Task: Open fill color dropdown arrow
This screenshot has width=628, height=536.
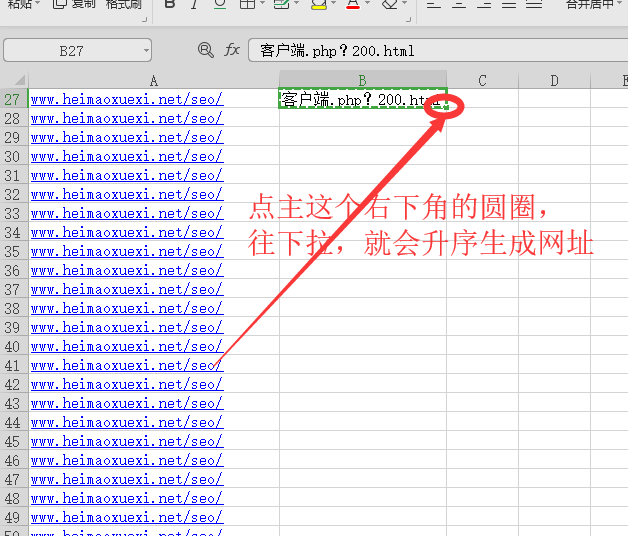Action: [x=333, y=3]
